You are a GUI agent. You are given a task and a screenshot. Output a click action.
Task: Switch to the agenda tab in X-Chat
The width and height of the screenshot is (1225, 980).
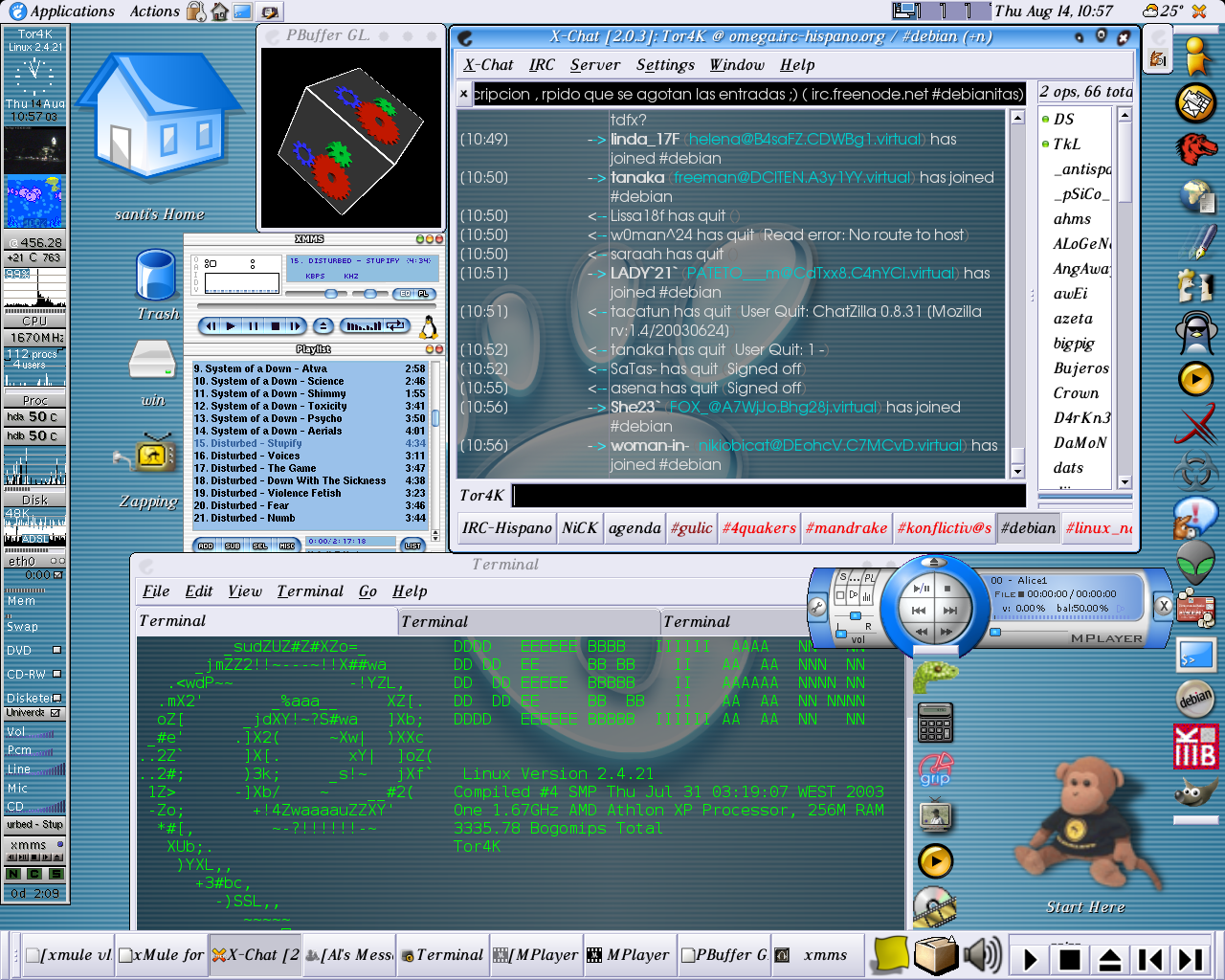click(x=635, y=528)
